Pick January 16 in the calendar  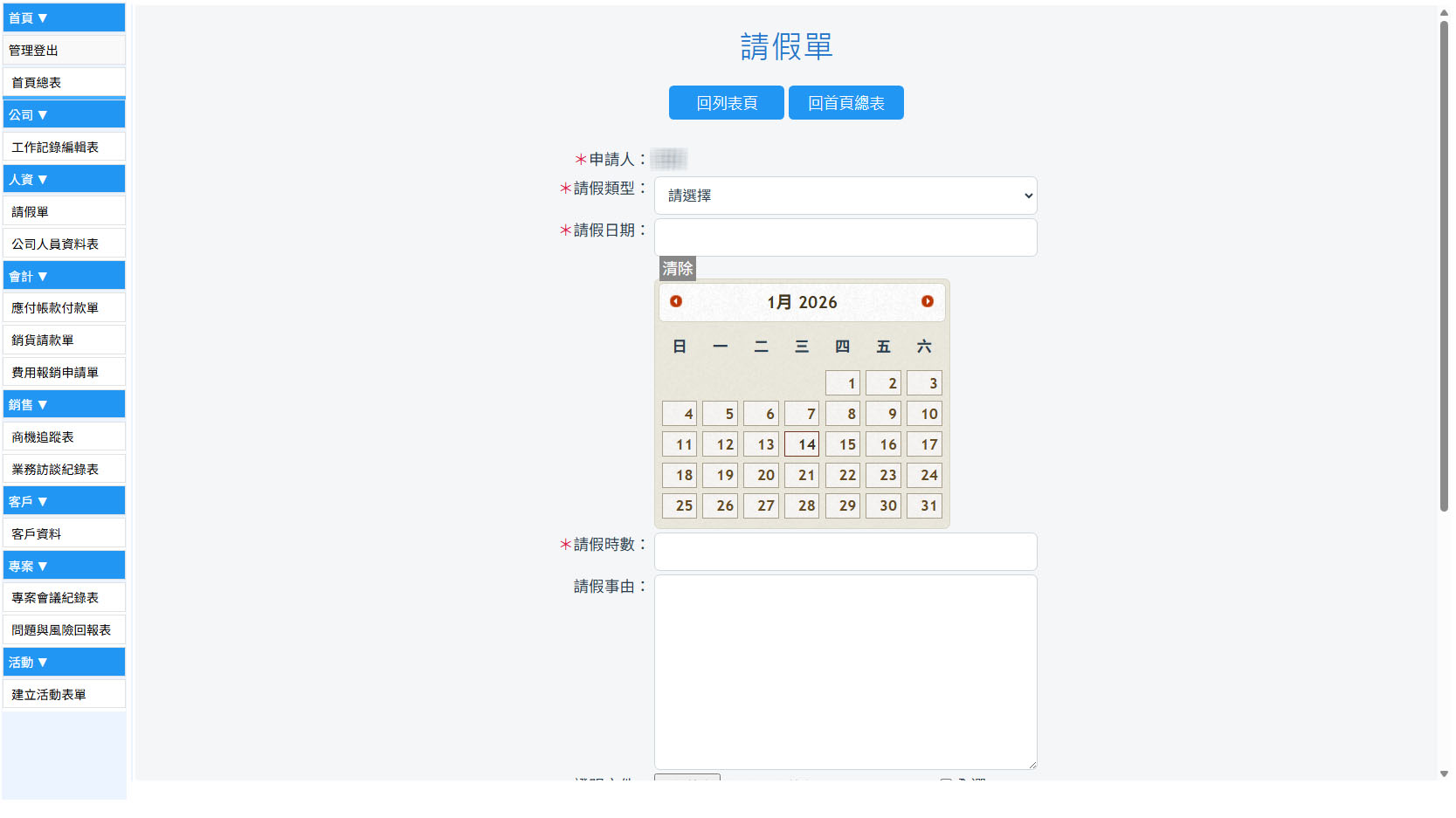(883, 444)
